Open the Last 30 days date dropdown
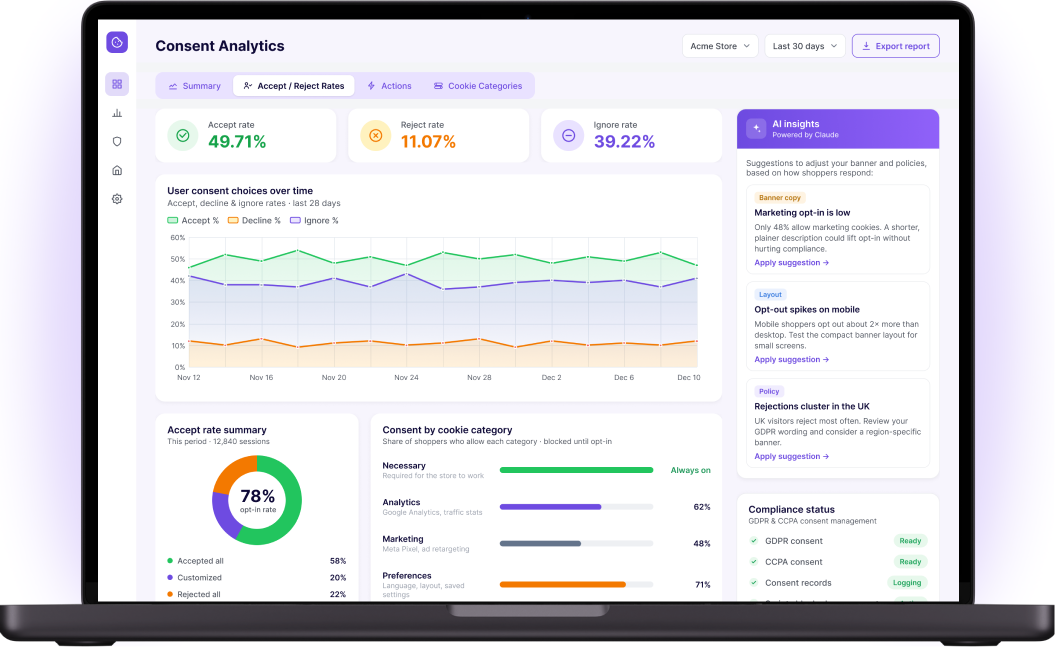The width and height of the screenshot is (1055, 647). (805, 46)
